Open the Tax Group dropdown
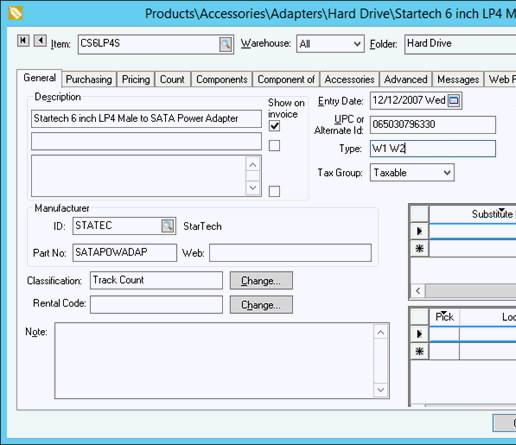The height and width of the screenshot is (445, 516). [447, 173]
